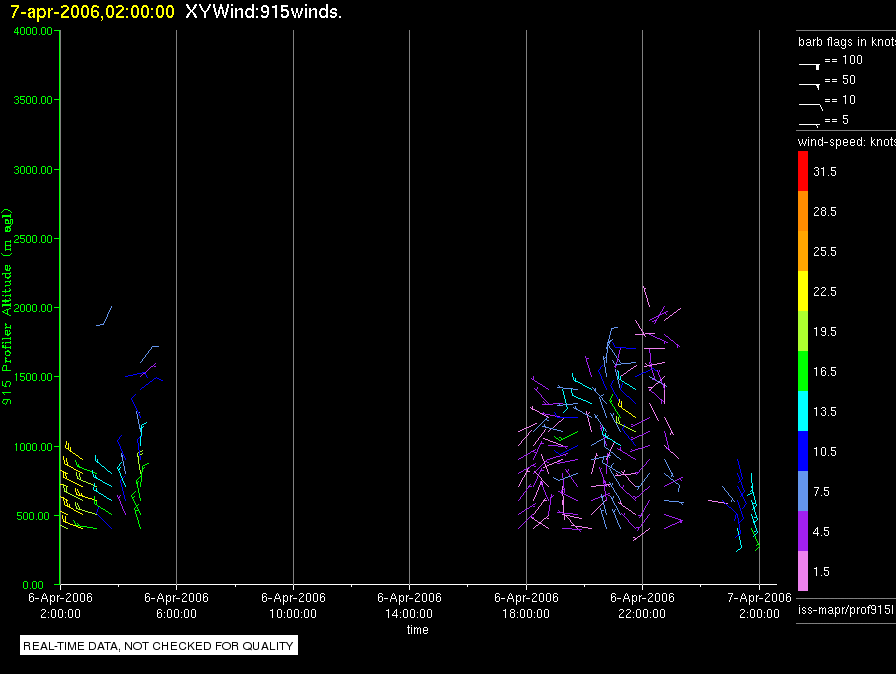Click the light blue 7.5 knots swatch

point(803,491)
